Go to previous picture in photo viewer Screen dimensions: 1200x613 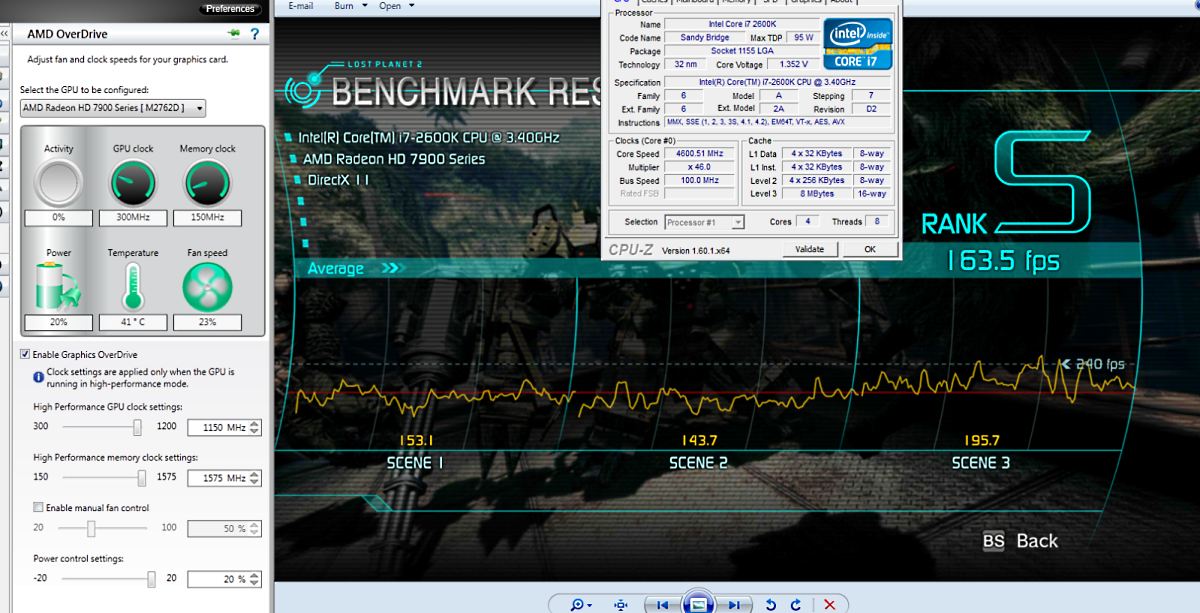click(661, 604)
